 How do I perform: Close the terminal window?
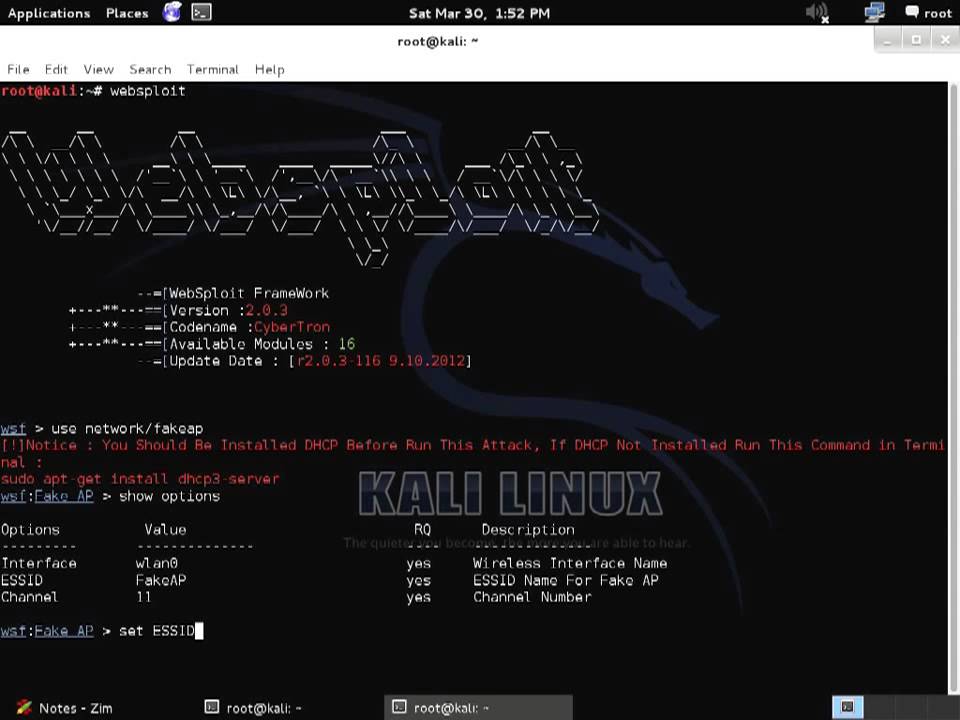coord(945,40)
